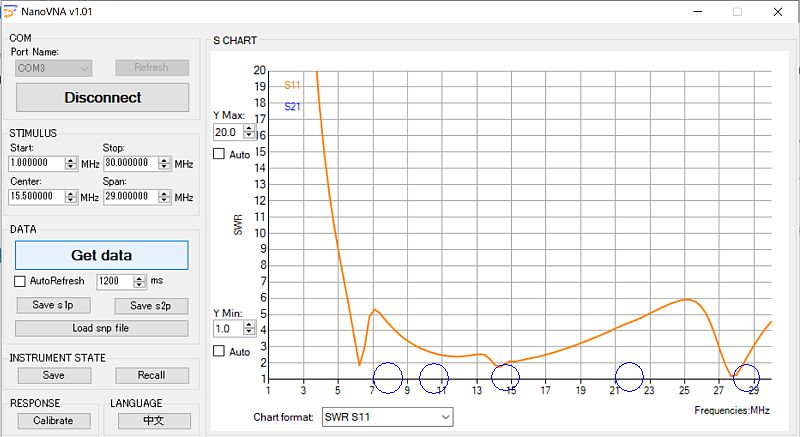The height and width of the screenshot is (437, 800).
Task: Click Load snp file button
Action: [x=101, y=328]
